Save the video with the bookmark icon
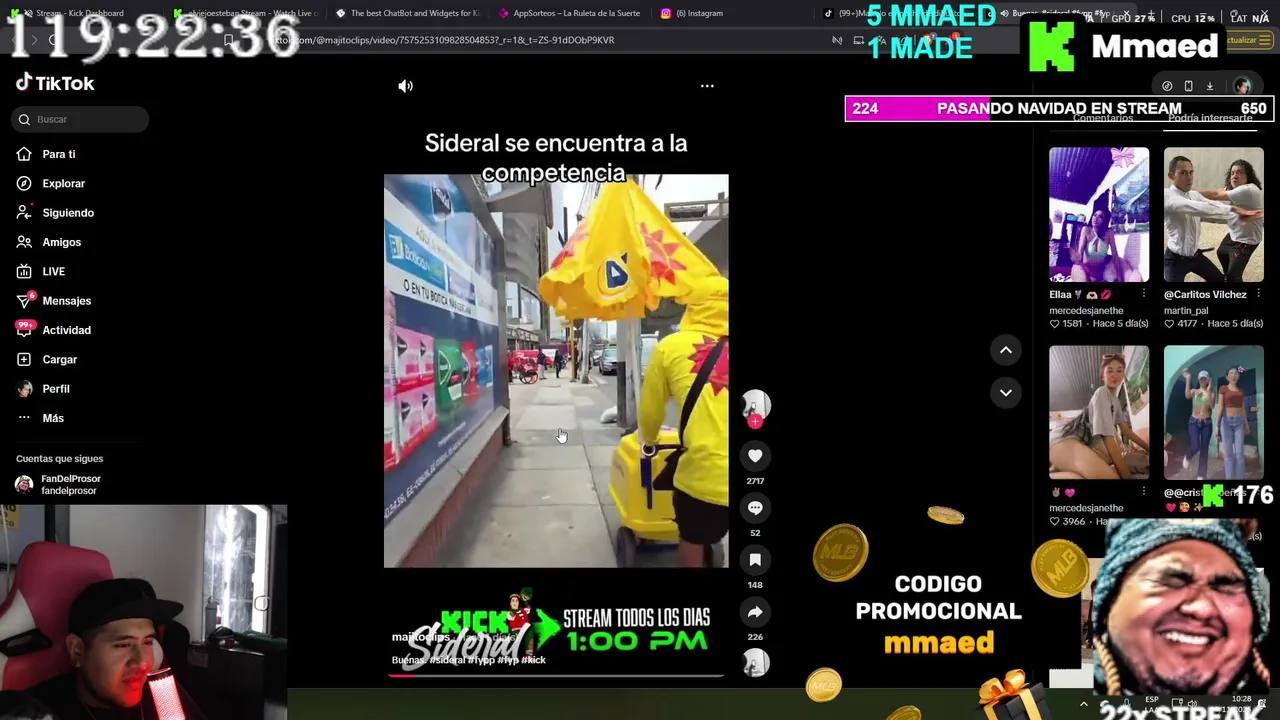1280x720 pixels. (x=755, y=560)
